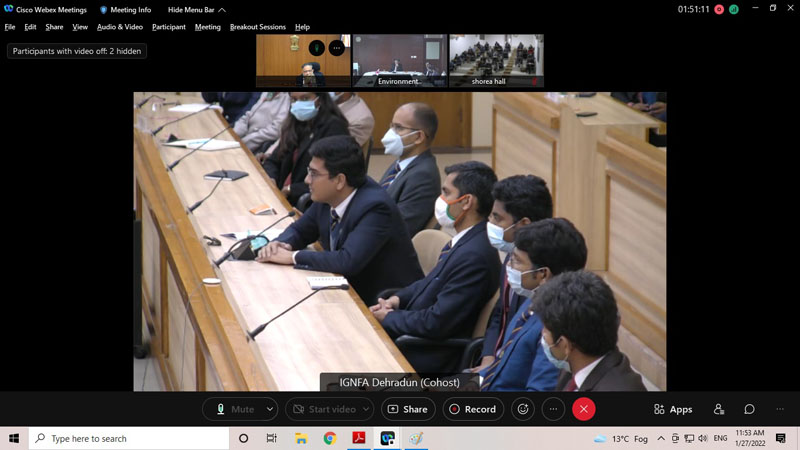
Task: Open panel options at bottom right
Action: point(779,409)
